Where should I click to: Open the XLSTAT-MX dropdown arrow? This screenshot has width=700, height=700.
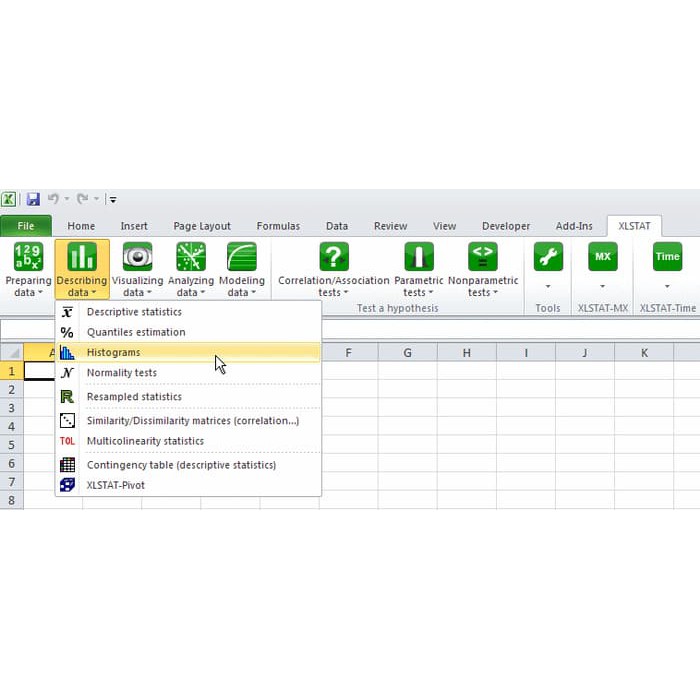[x=602, y=286]
